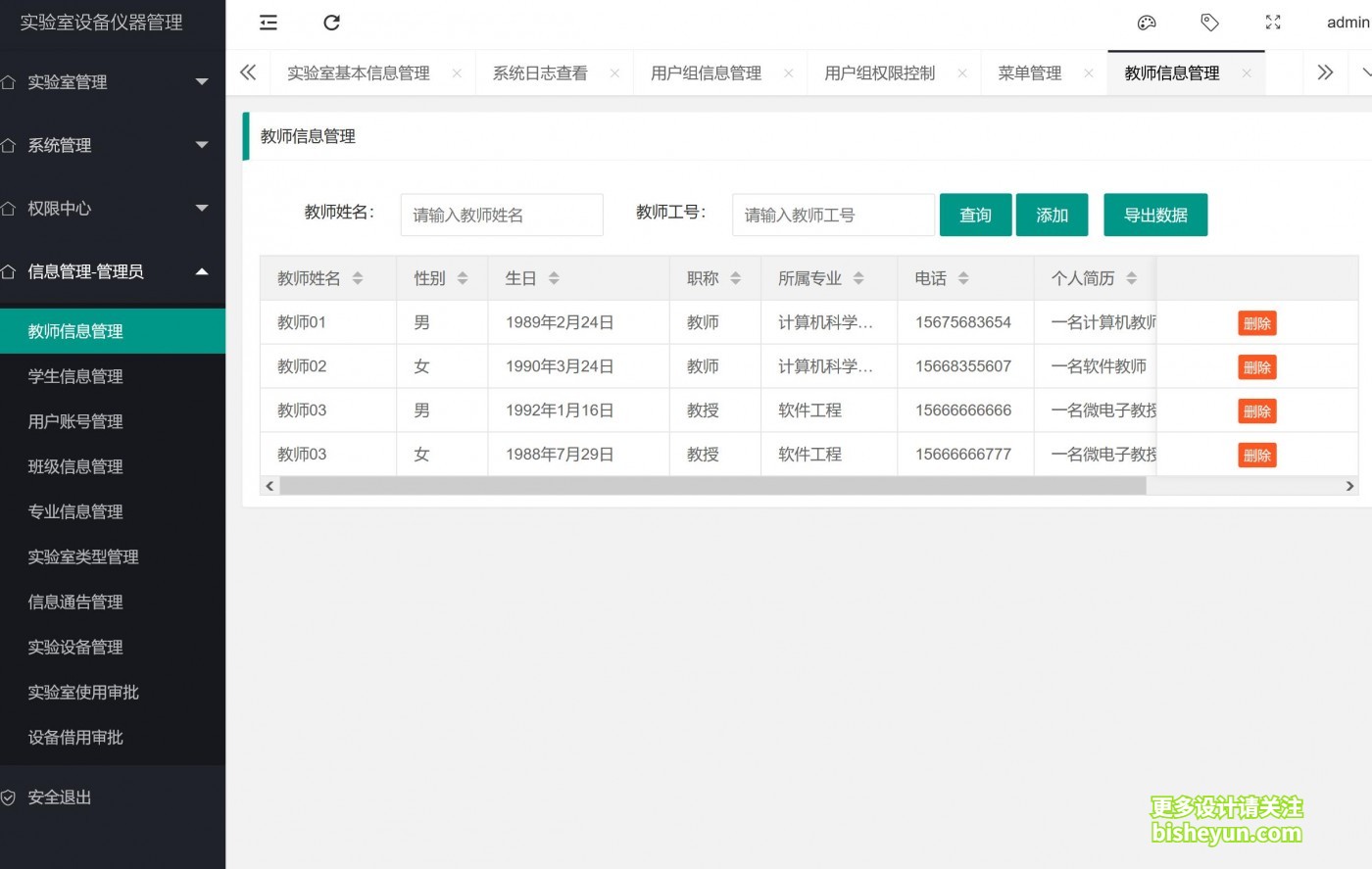This screenshot has width=1372, height=869.
Task: Close the 菜单管理 tab
Action: pyautogui.click(x=1089, y=73)
